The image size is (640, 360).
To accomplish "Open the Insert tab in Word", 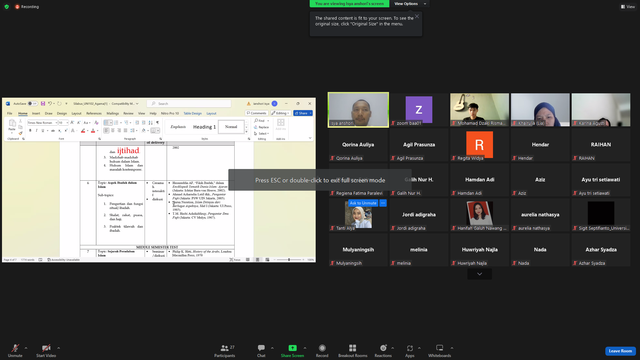I will click(x=36, y=113).
